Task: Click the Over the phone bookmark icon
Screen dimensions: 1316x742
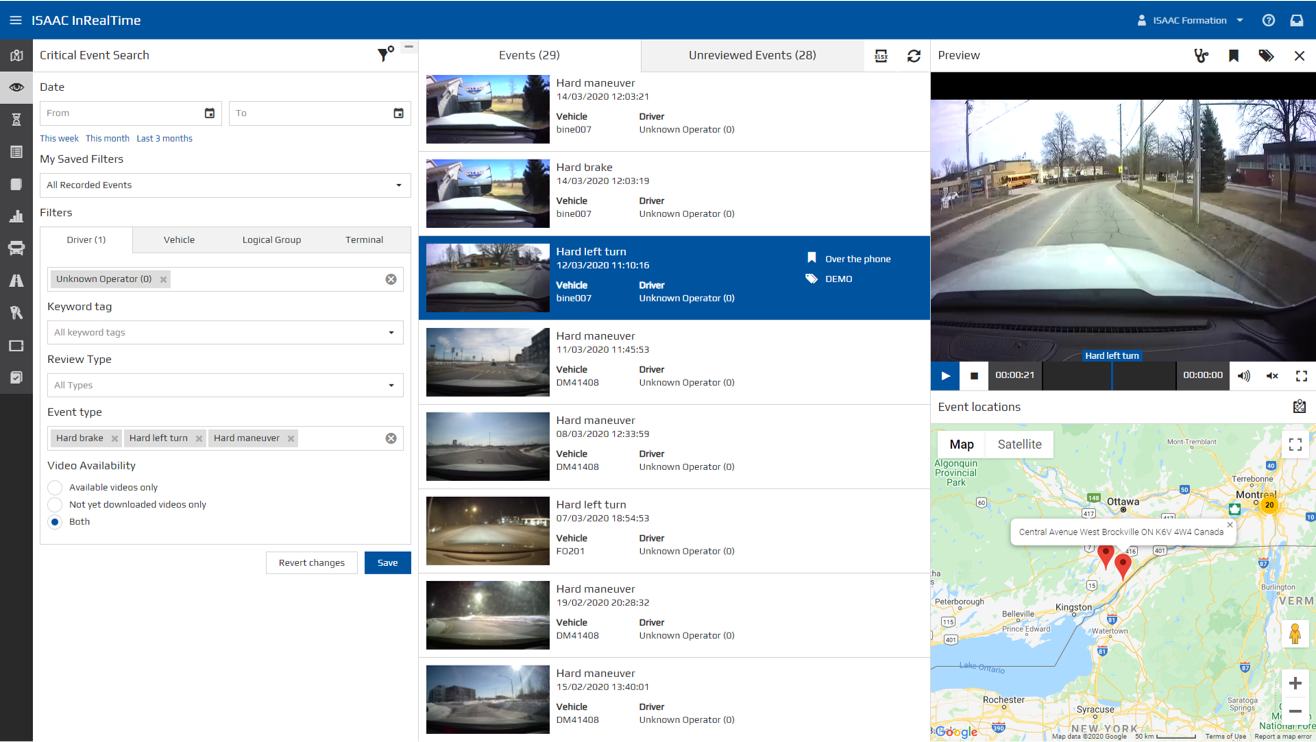Action: coord(811,258)
